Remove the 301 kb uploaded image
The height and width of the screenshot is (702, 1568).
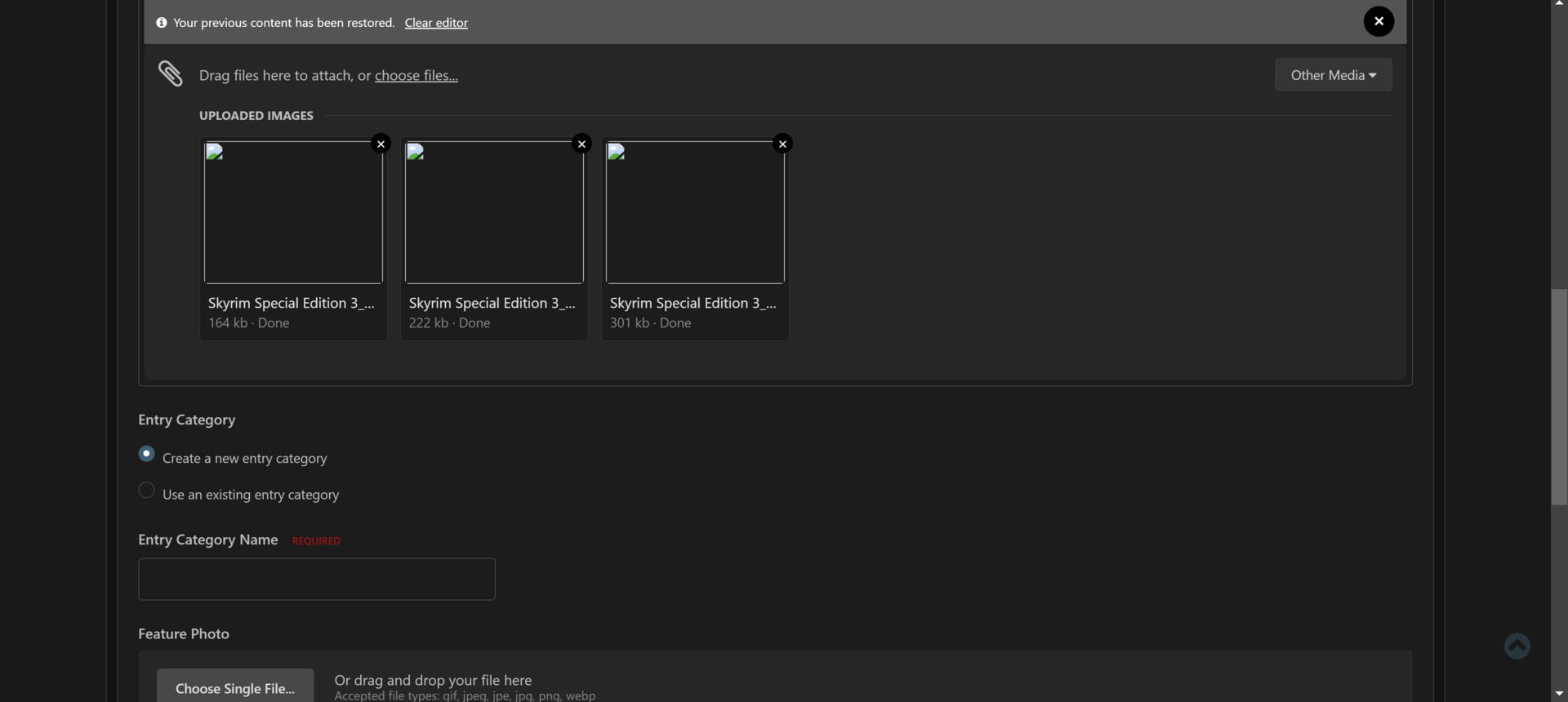[782, 144]
